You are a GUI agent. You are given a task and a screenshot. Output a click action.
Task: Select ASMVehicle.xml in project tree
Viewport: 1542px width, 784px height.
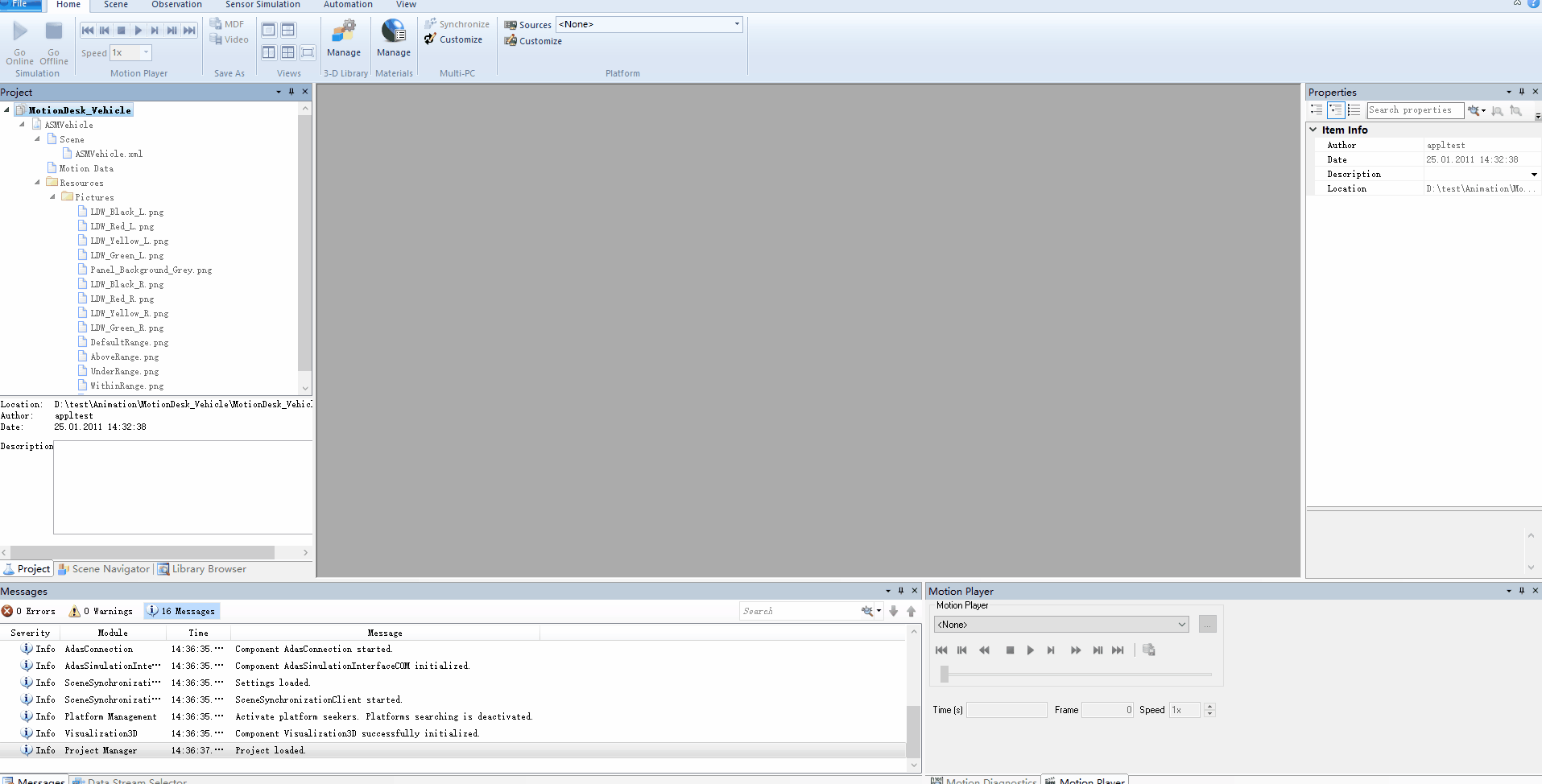tap(109, 154)
